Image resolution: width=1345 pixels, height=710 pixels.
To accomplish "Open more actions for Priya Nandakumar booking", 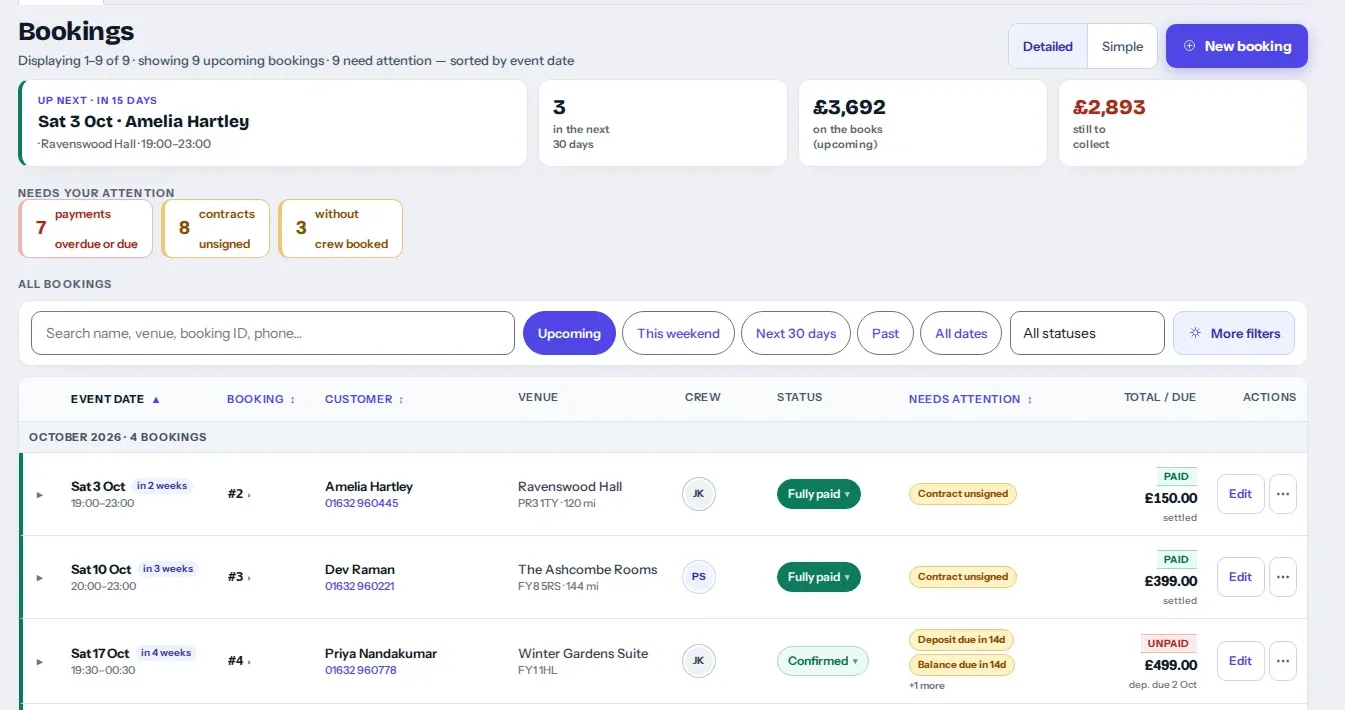I will (x=1283, y=661).
